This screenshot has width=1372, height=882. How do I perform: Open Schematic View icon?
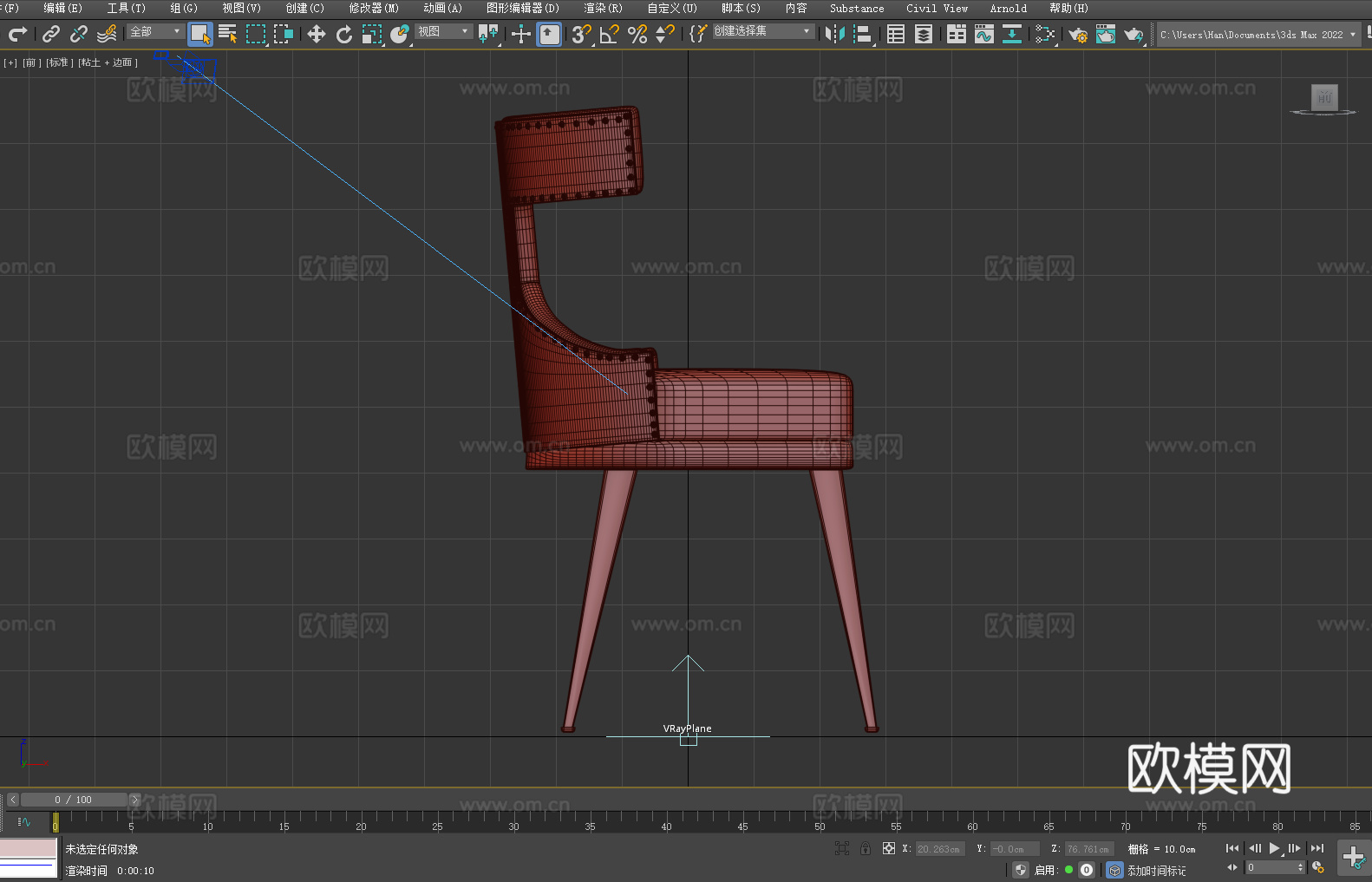1012,34
